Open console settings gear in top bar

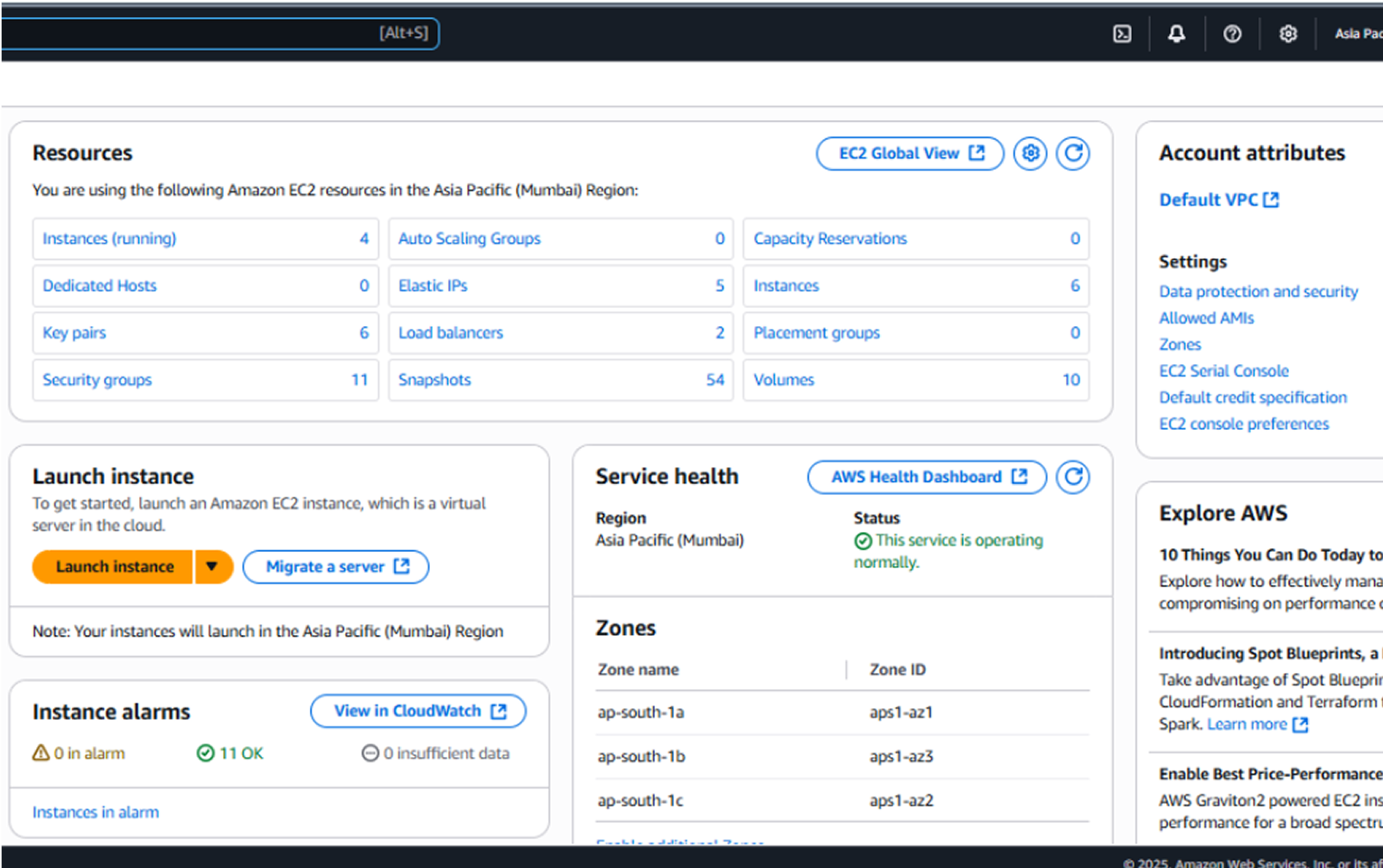[x=1288, y=33]
